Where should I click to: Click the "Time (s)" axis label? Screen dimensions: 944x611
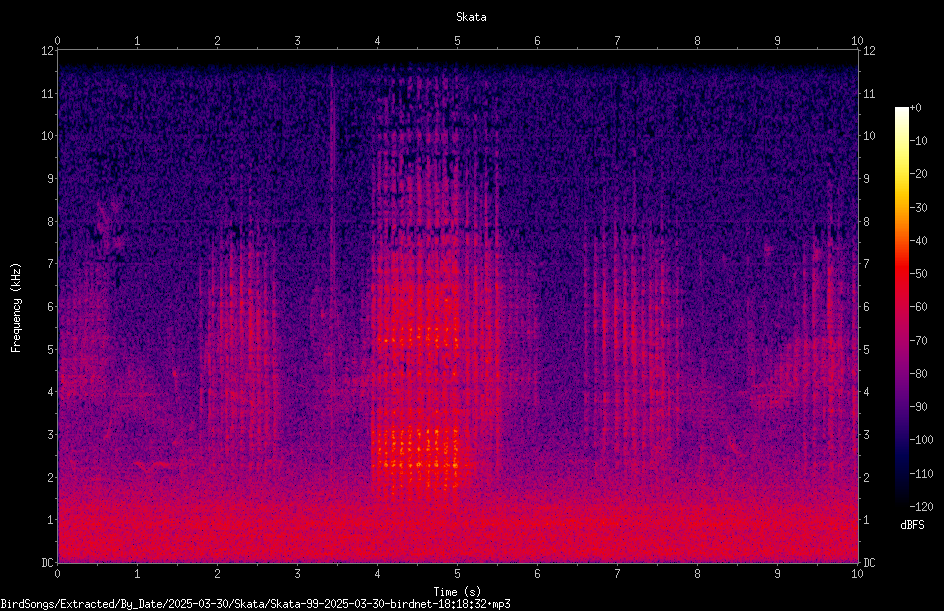coord(457,592)
